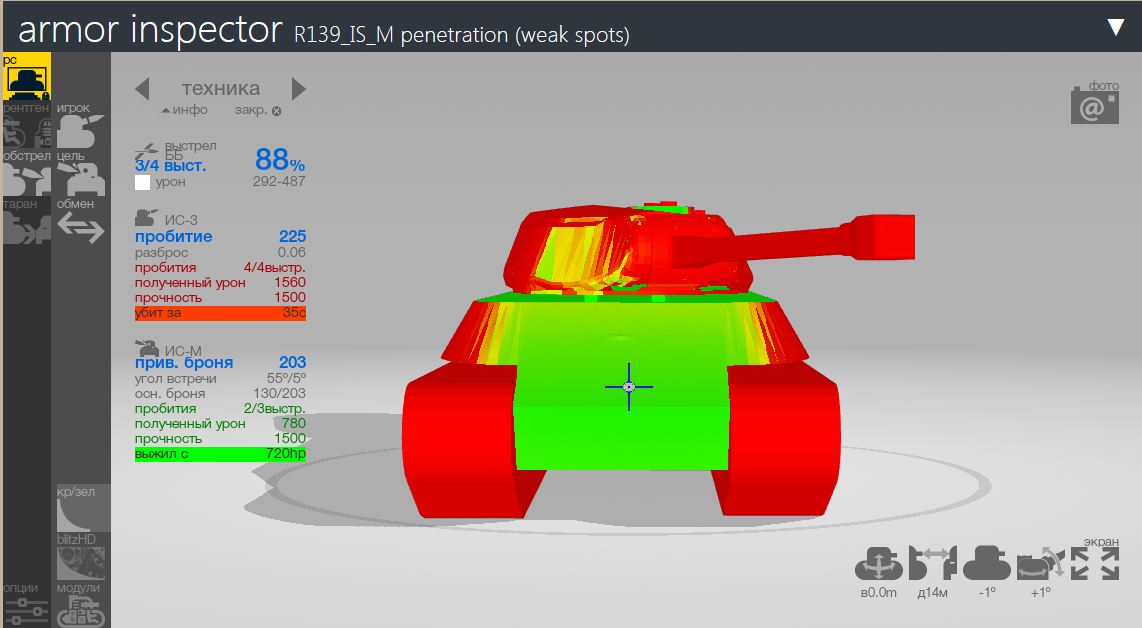Switch to the рентген x-ray mode
1142x628 pixels.
26,125
